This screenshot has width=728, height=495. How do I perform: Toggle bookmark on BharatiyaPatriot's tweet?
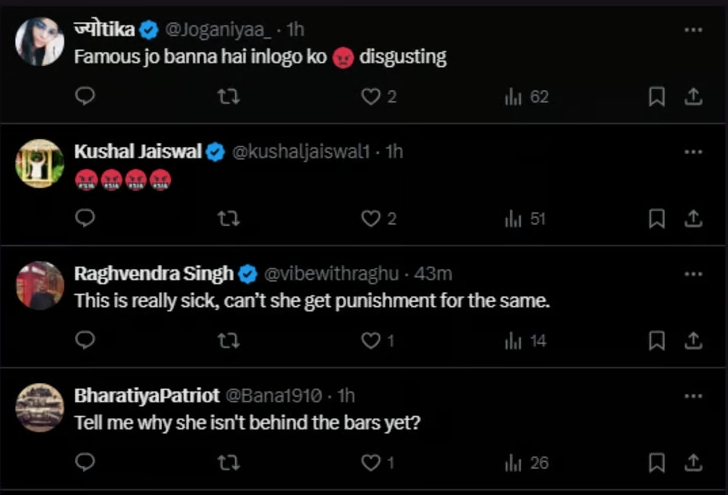(x=657, y=463)
